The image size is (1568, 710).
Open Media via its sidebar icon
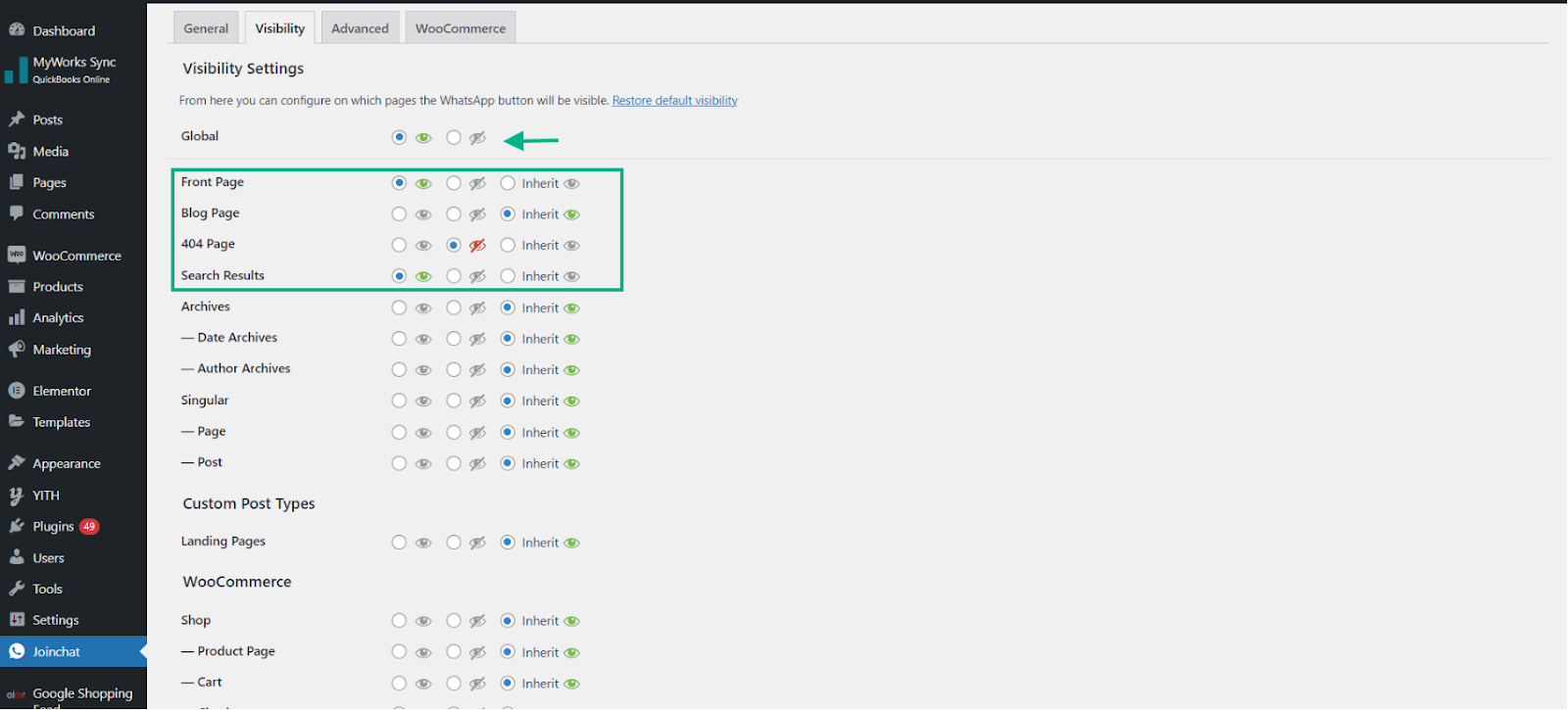(x=17, y=151)
